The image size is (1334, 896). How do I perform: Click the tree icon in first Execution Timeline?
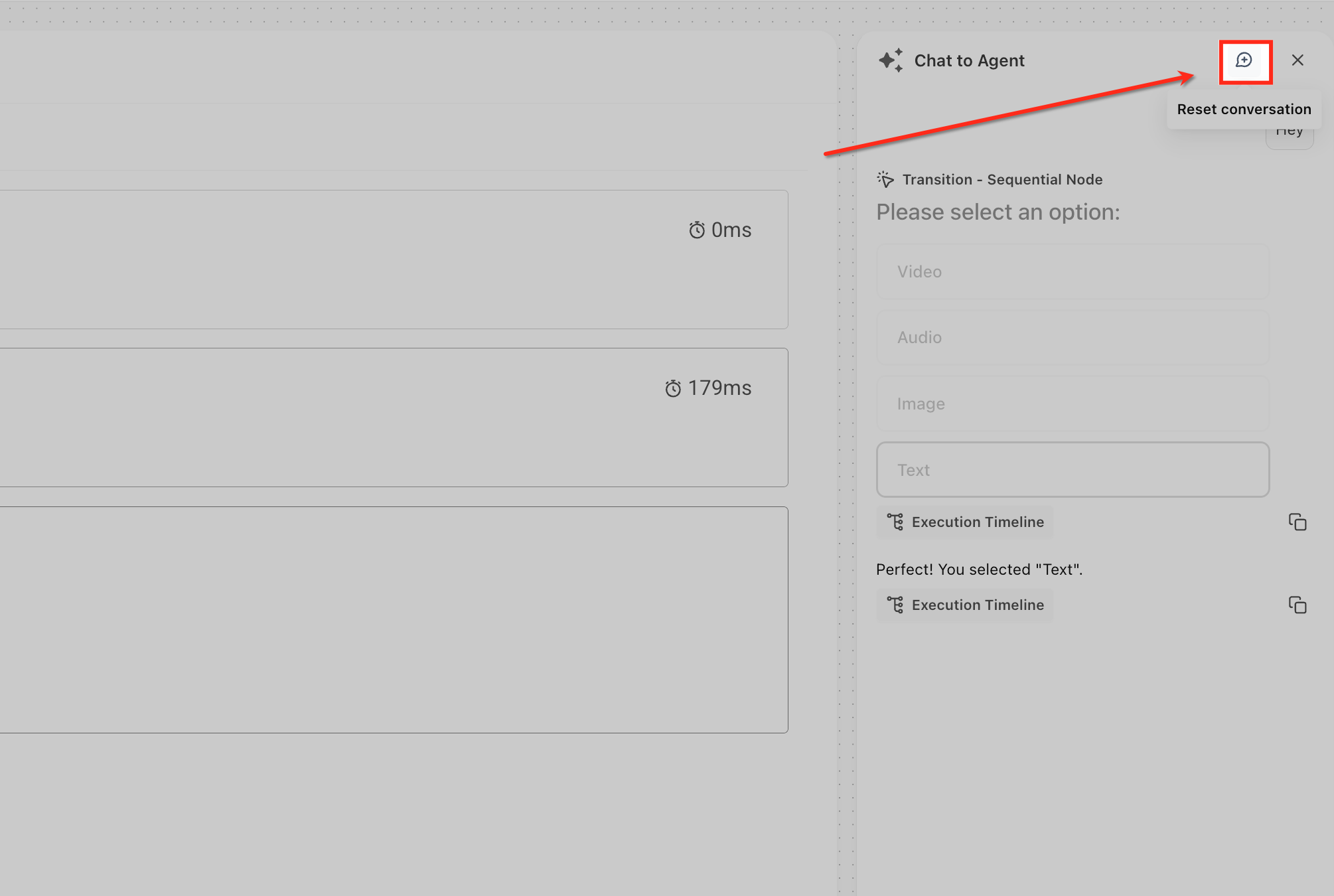(895, 522)
